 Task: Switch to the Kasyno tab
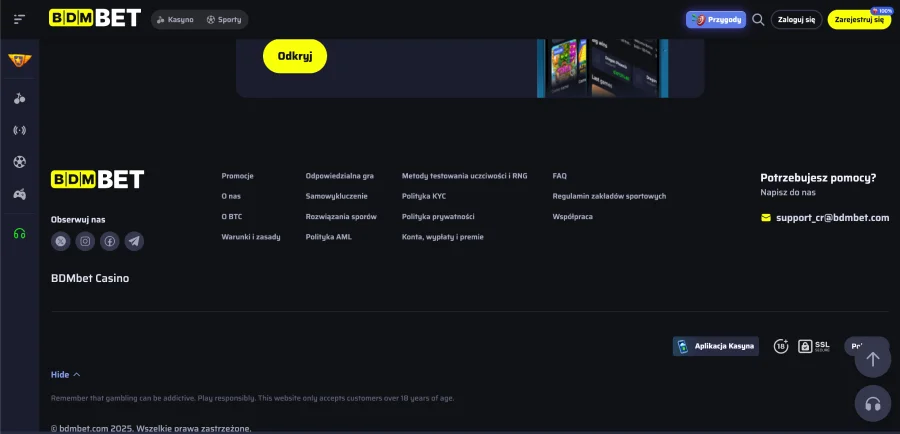pyautogui.click(x=175, y=20)
